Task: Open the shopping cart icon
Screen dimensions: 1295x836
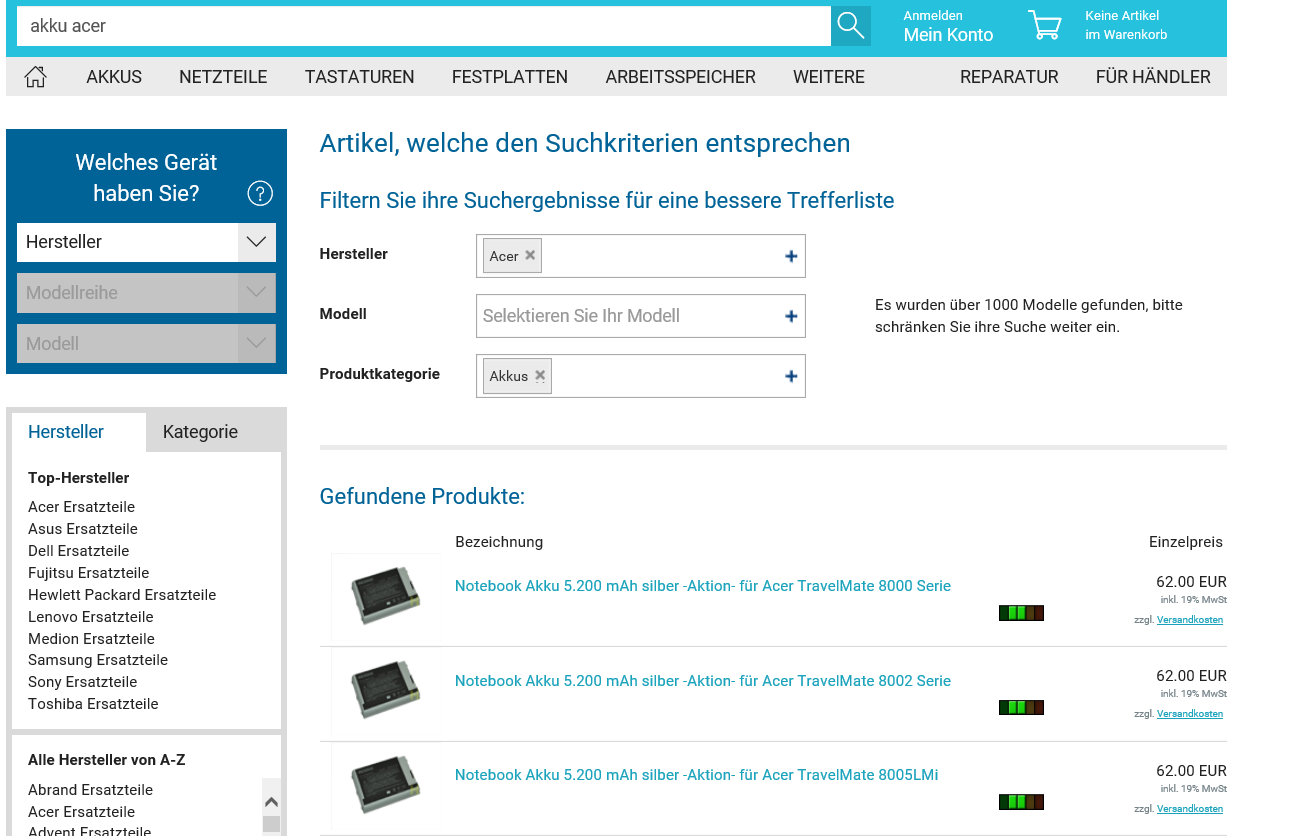Action: (1045, 25)
